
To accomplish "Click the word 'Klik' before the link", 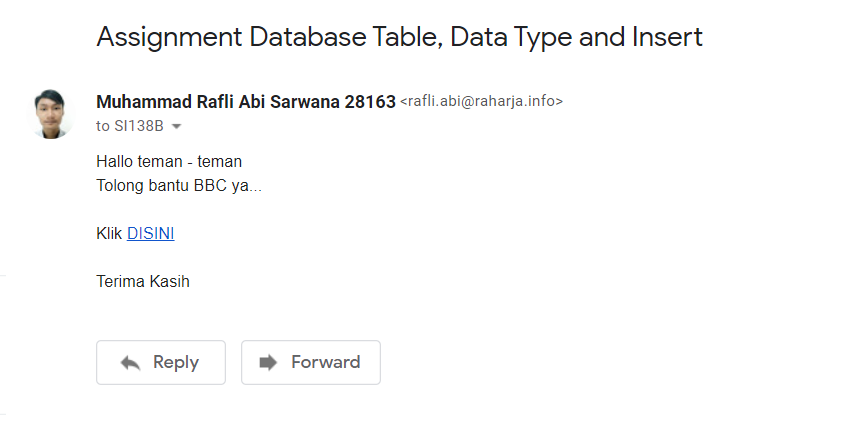I will [109, 233].
